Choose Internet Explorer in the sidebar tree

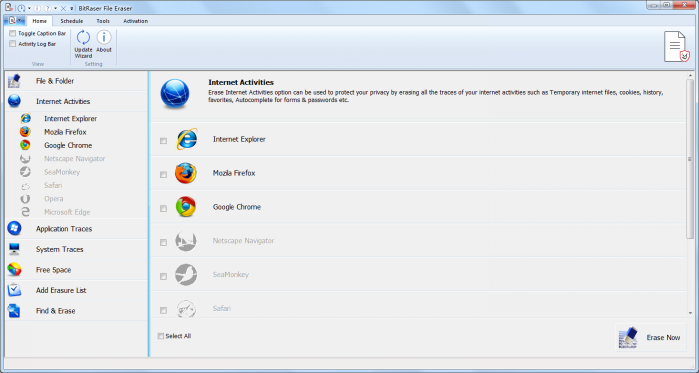coord(70,119)
